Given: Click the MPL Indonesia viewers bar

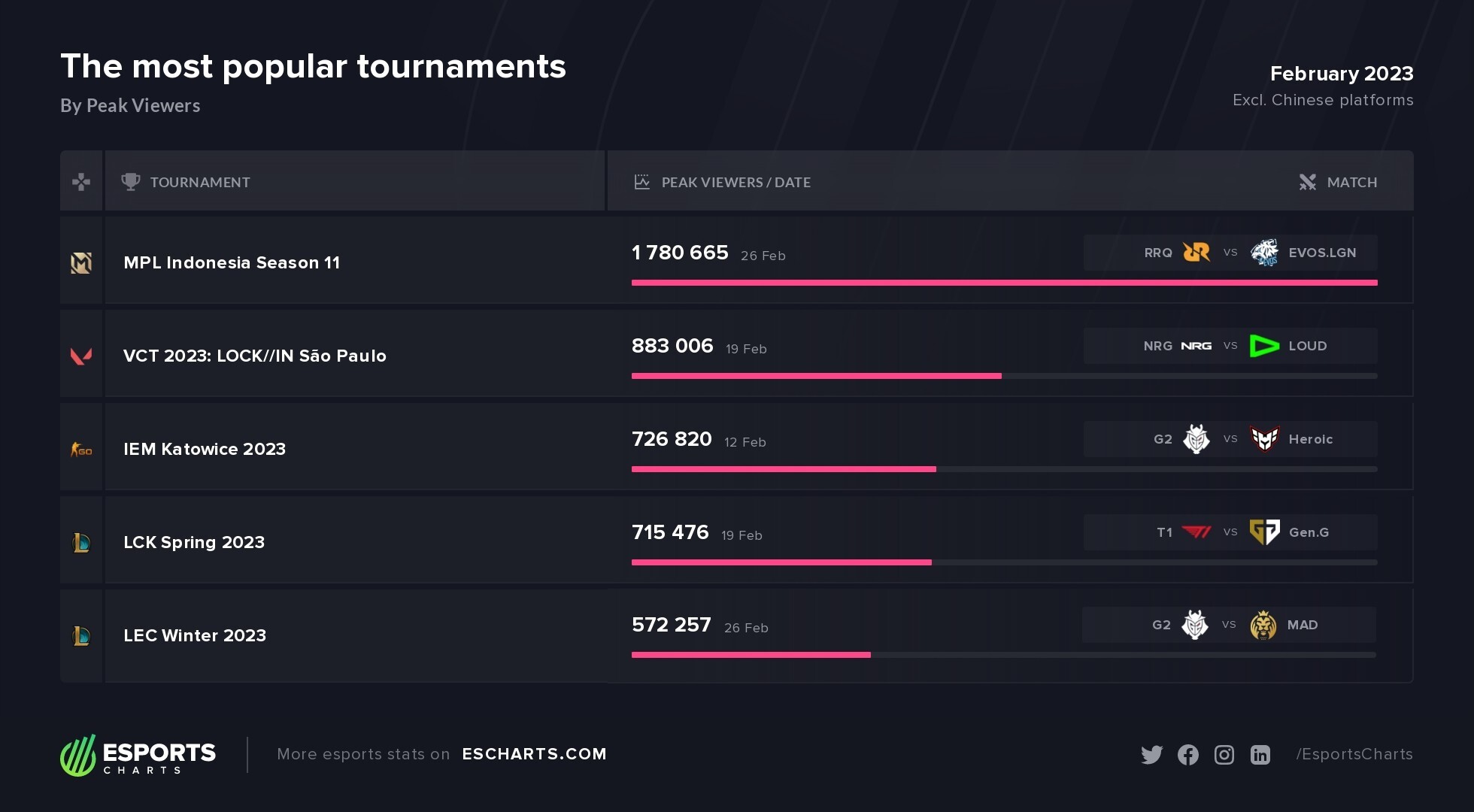Looking at the screenshot, I should tap(1004, 283).
